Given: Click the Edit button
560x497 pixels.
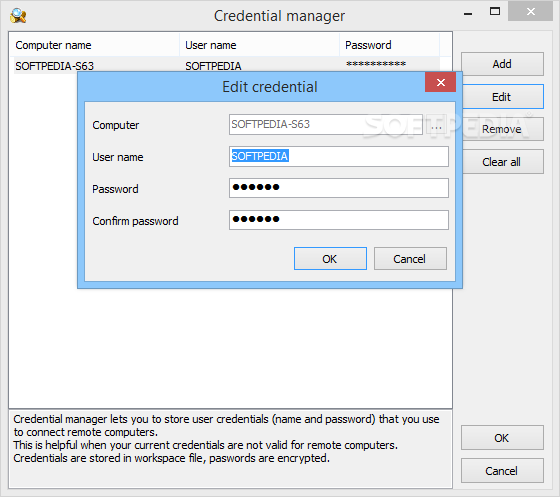Looking at the screenshot, I should click(x=502, y=97).
